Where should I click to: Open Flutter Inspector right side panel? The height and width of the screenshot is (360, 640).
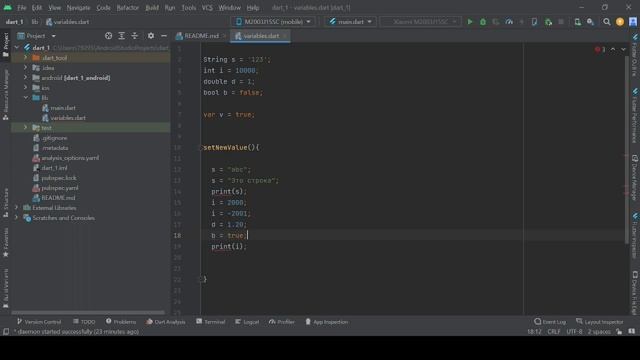pos(635,235)
